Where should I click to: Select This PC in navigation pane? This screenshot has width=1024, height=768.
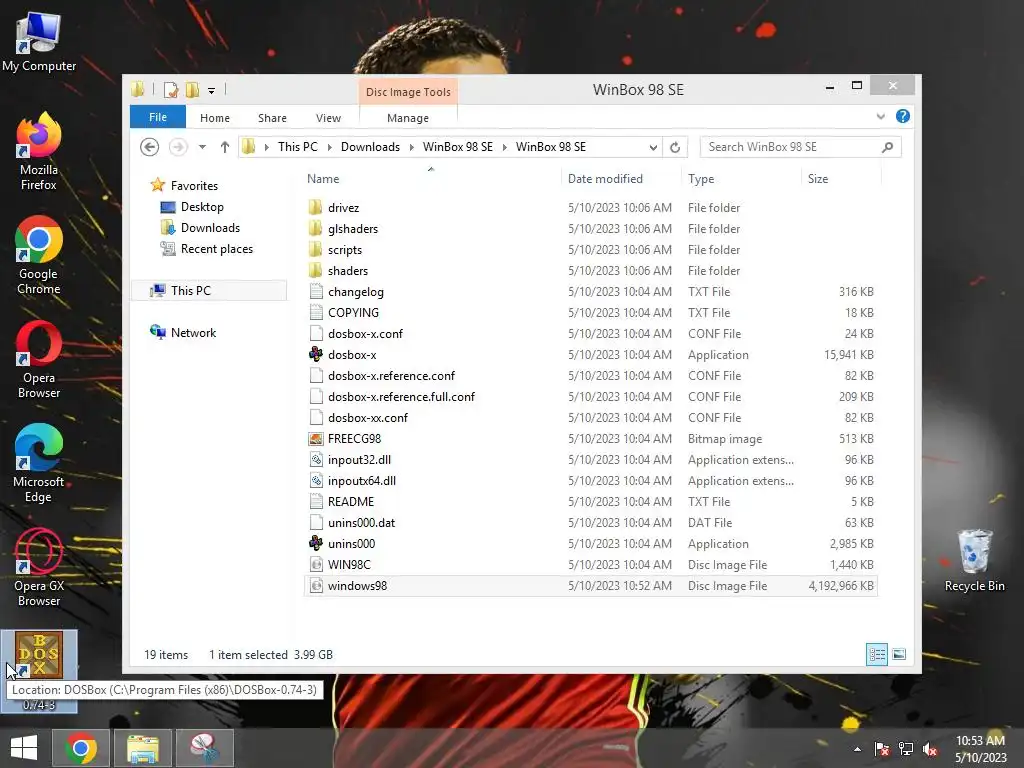(x=209, y=290)
